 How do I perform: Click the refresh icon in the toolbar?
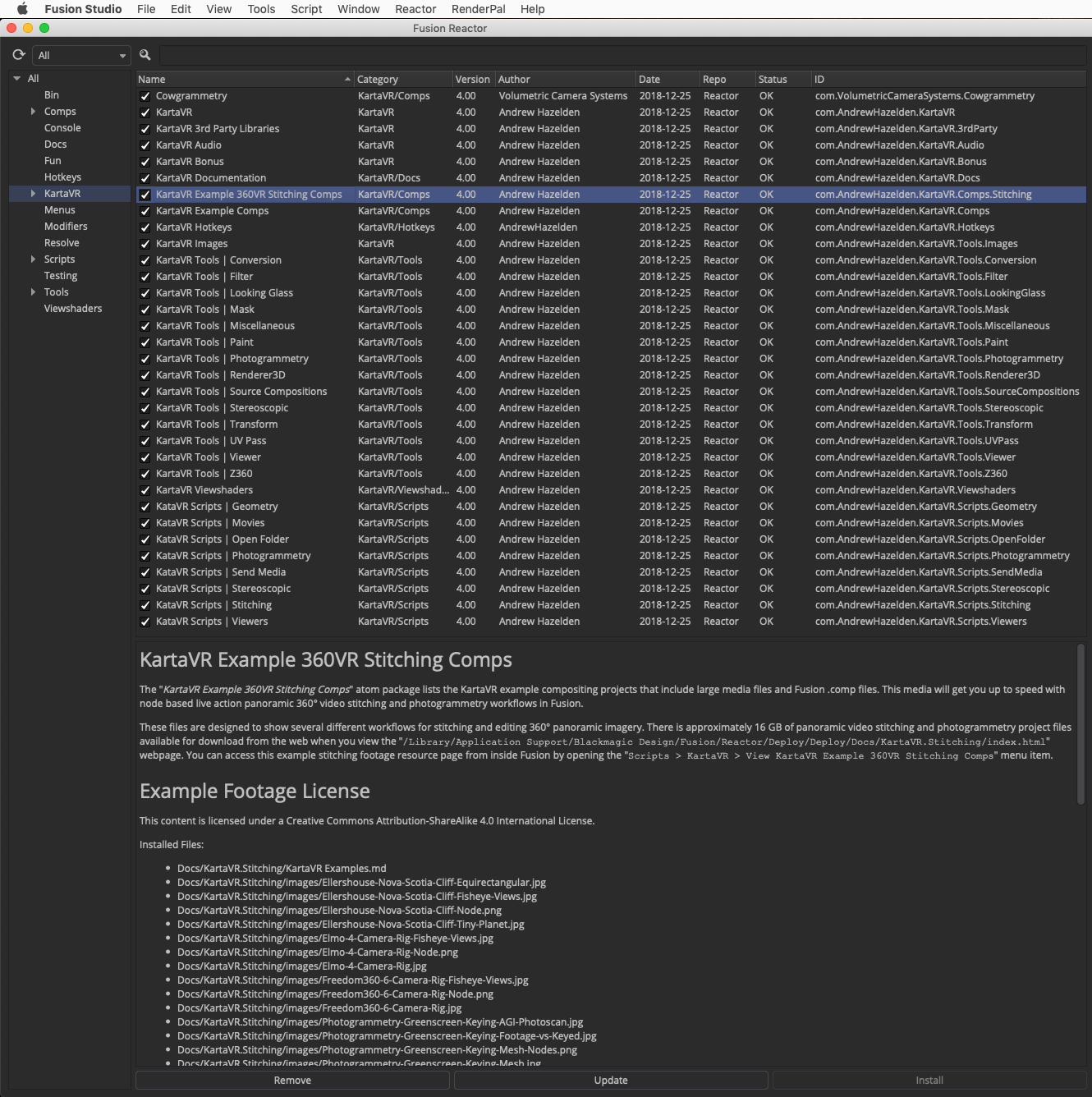[x=19, y=55]
